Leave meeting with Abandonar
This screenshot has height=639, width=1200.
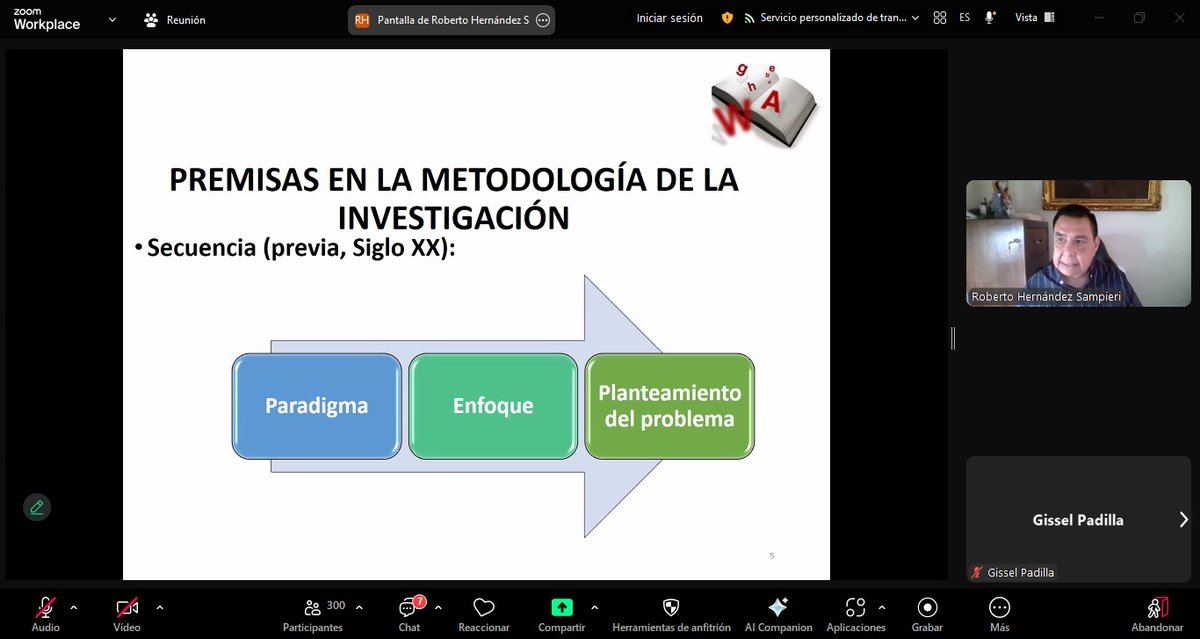tap(1157, 612)
